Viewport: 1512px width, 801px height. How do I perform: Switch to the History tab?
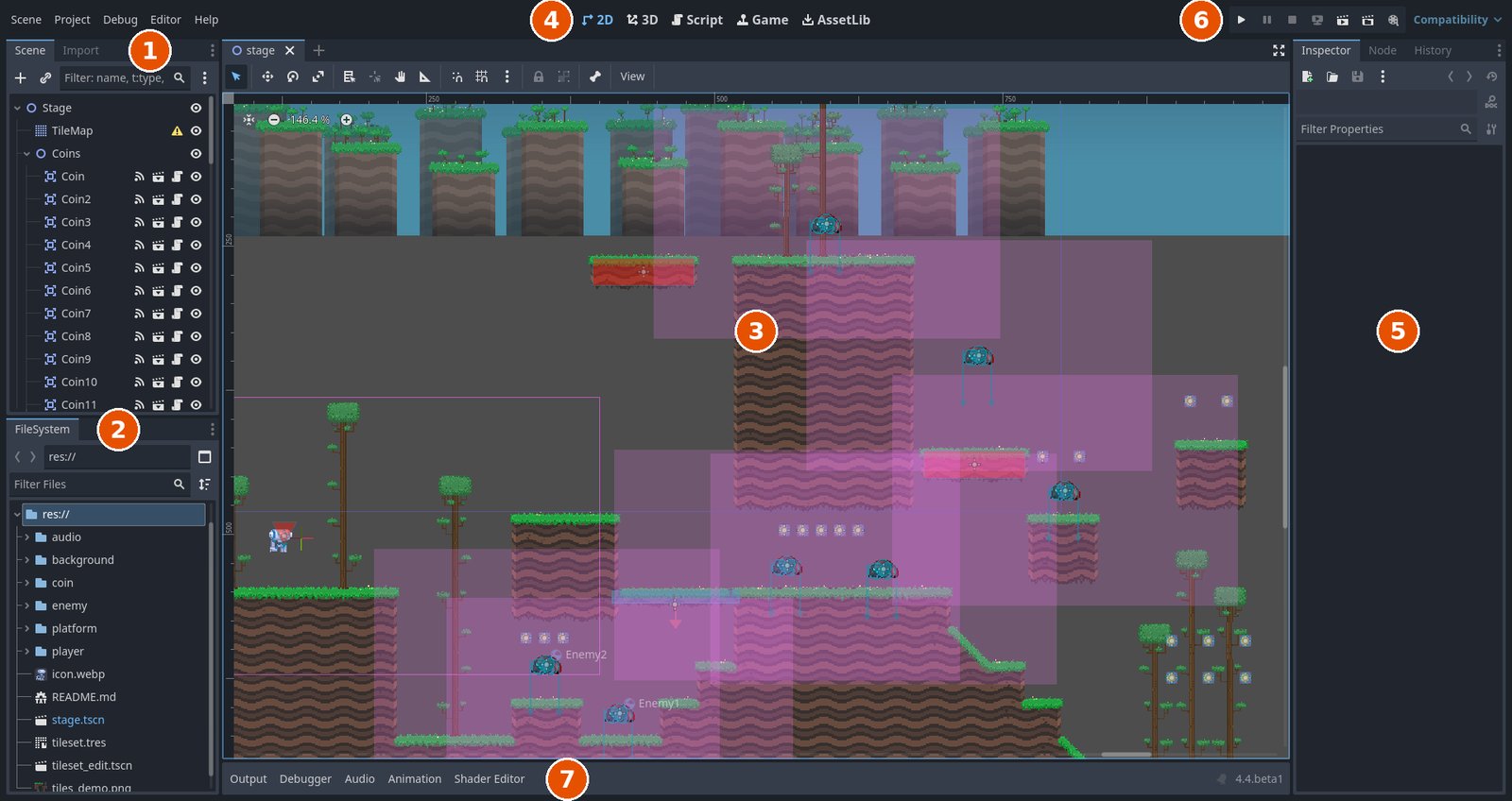point(1433,50)
